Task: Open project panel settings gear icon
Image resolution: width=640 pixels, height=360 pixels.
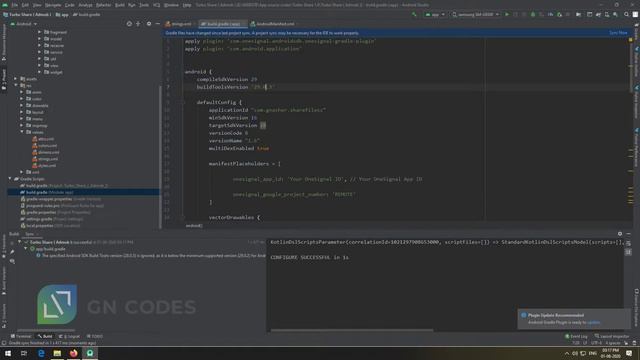Action: 149,24
